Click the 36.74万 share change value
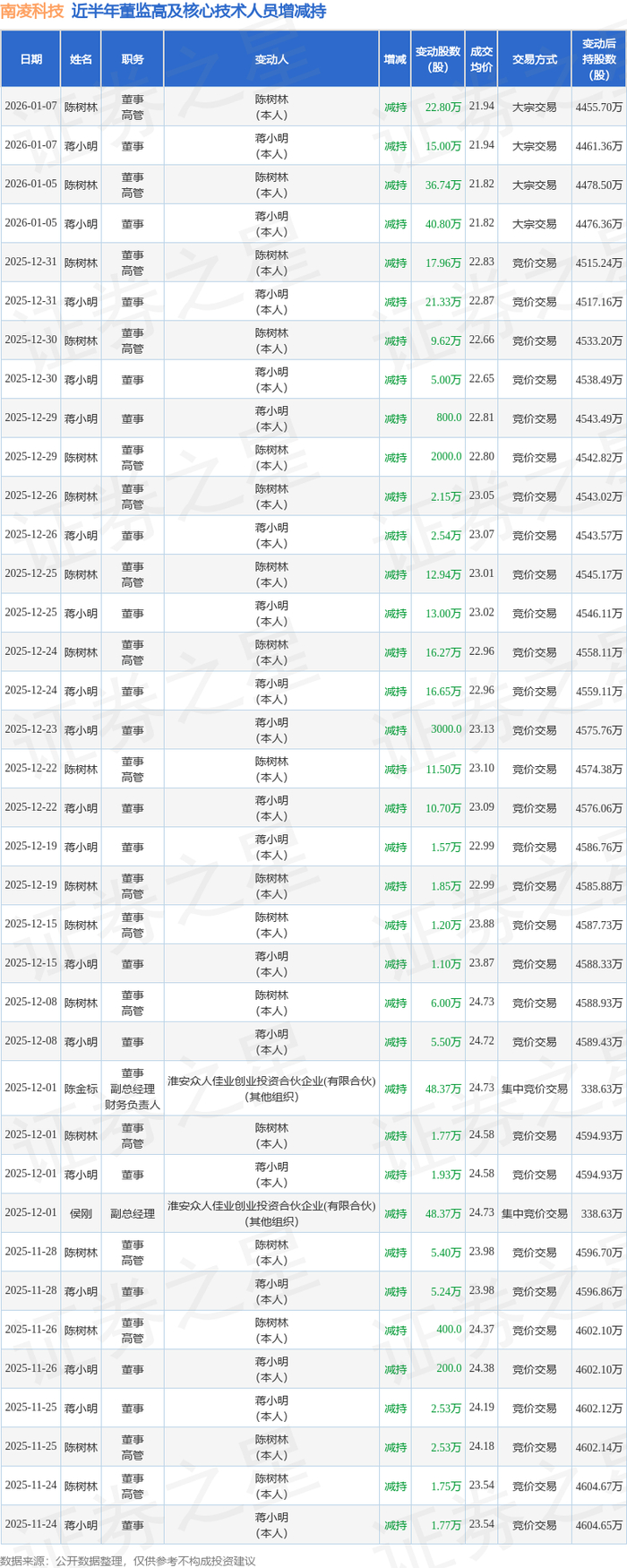This screenshot has width=627, height=1568. 443,185
